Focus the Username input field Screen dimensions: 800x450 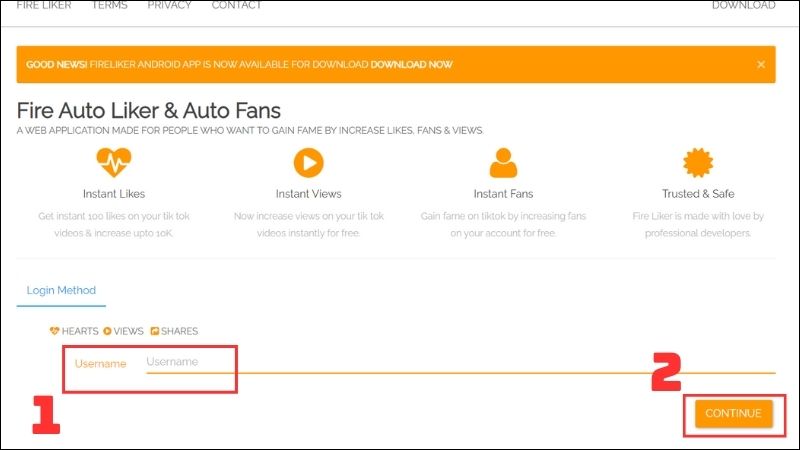click(460, 362)
